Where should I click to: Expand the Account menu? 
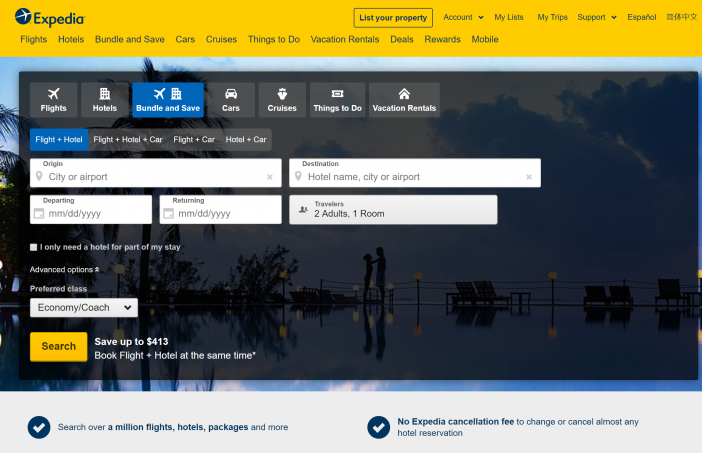pos(463,17)
